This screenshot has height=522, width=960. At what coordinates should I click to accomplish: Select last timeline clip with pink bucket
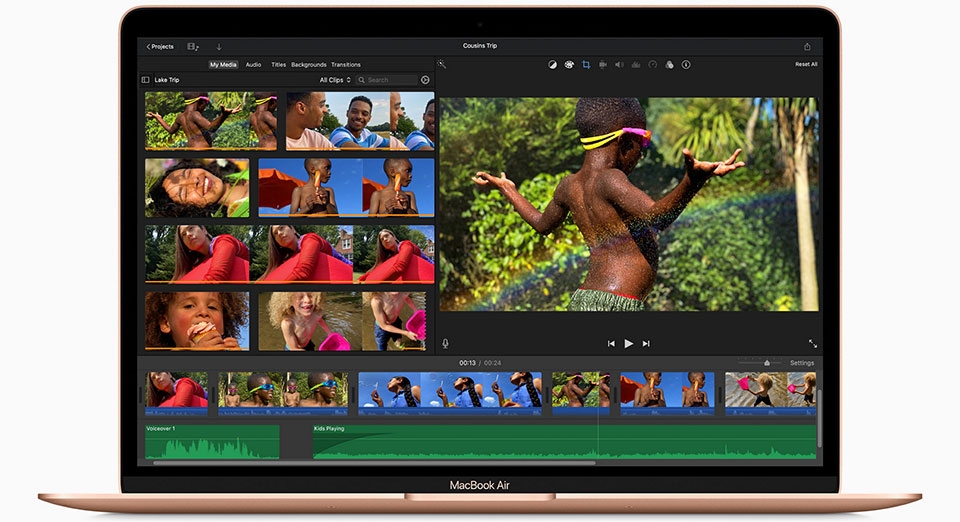click(770, 393)
